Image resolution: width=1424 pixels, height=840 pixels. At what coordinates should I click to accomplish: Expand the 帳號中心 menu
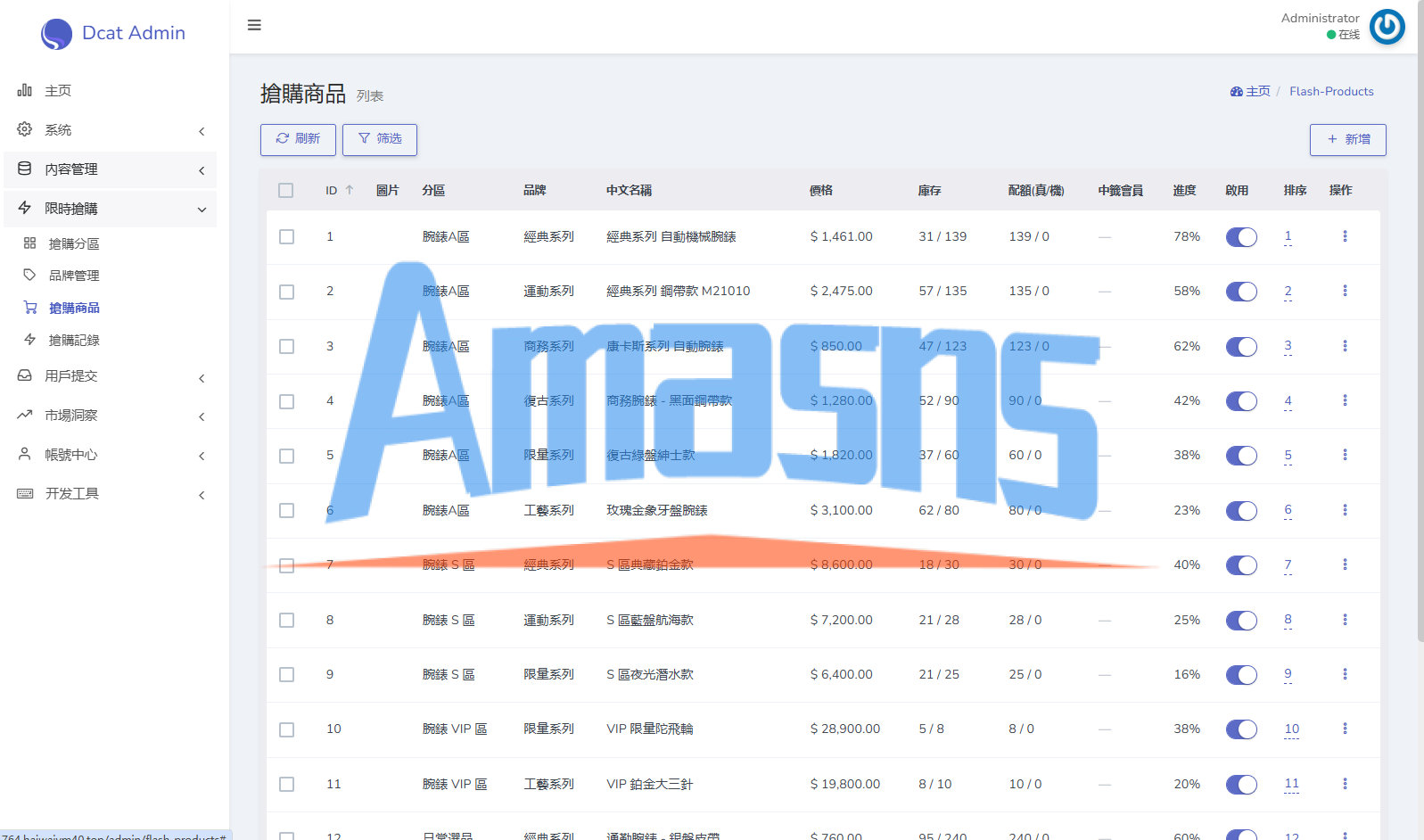coord(111,455)
